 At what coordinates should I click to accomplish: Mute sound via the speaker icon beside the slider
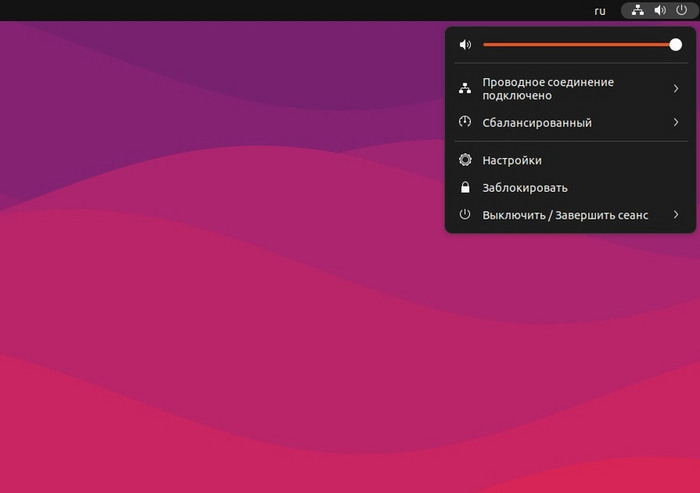[464, 45]
